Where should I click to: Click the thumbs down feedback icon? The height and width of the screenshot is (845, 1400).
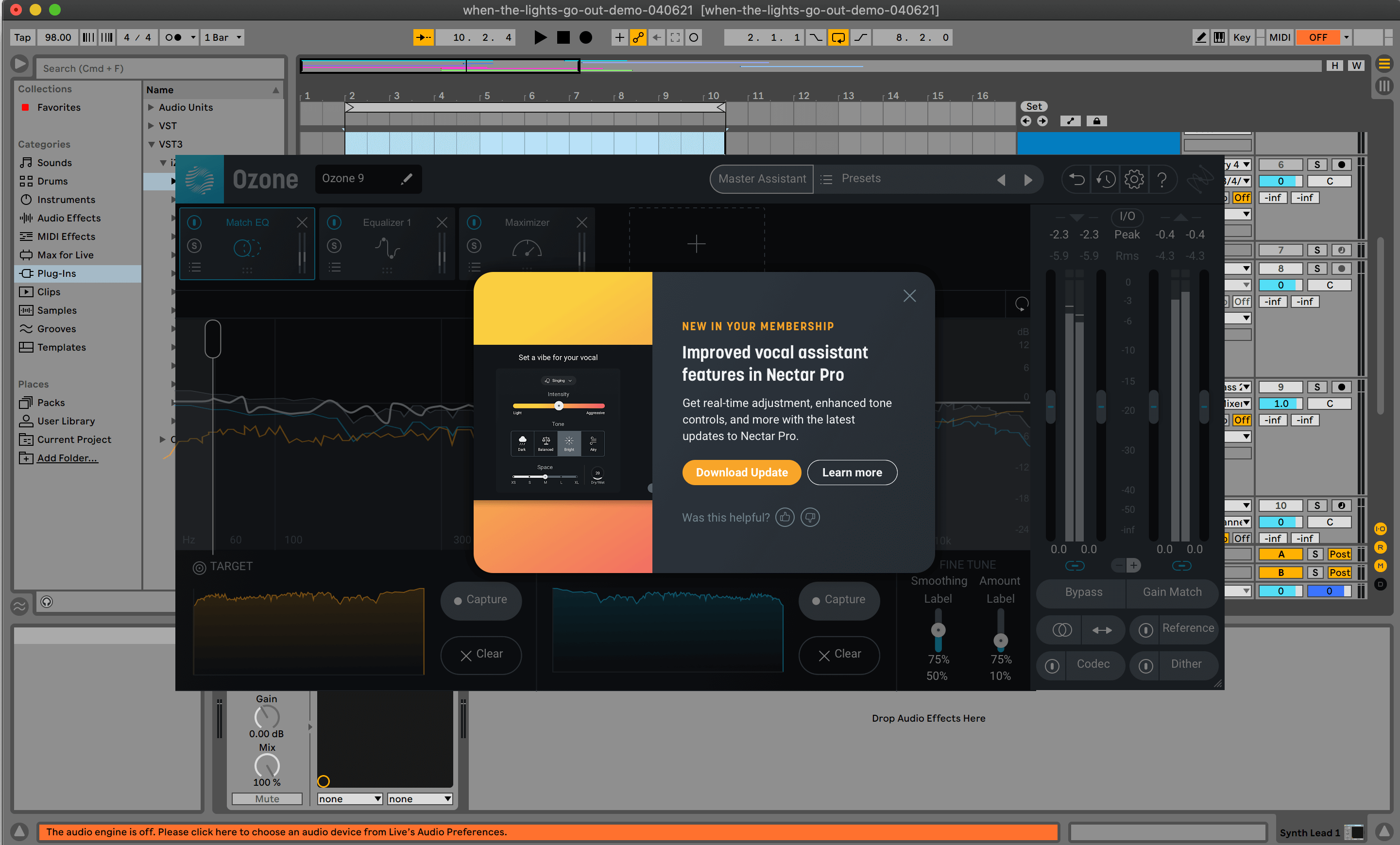tap(810, 517)
